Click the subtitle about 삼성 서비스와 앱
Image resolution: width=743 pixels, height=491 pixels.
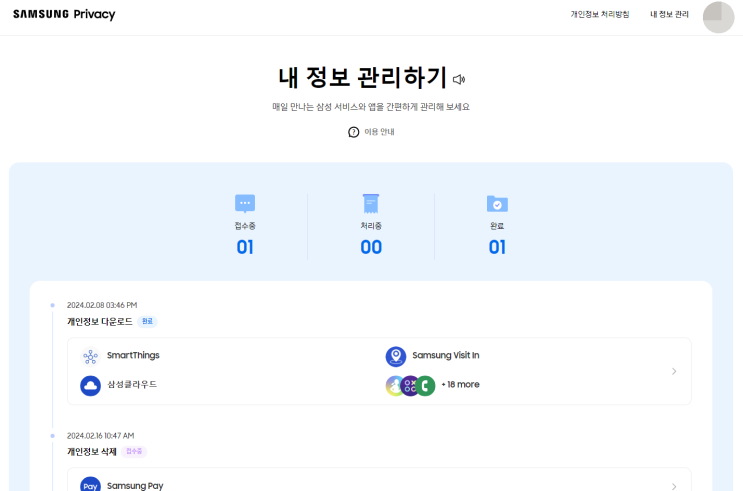(x=371, y=107)
